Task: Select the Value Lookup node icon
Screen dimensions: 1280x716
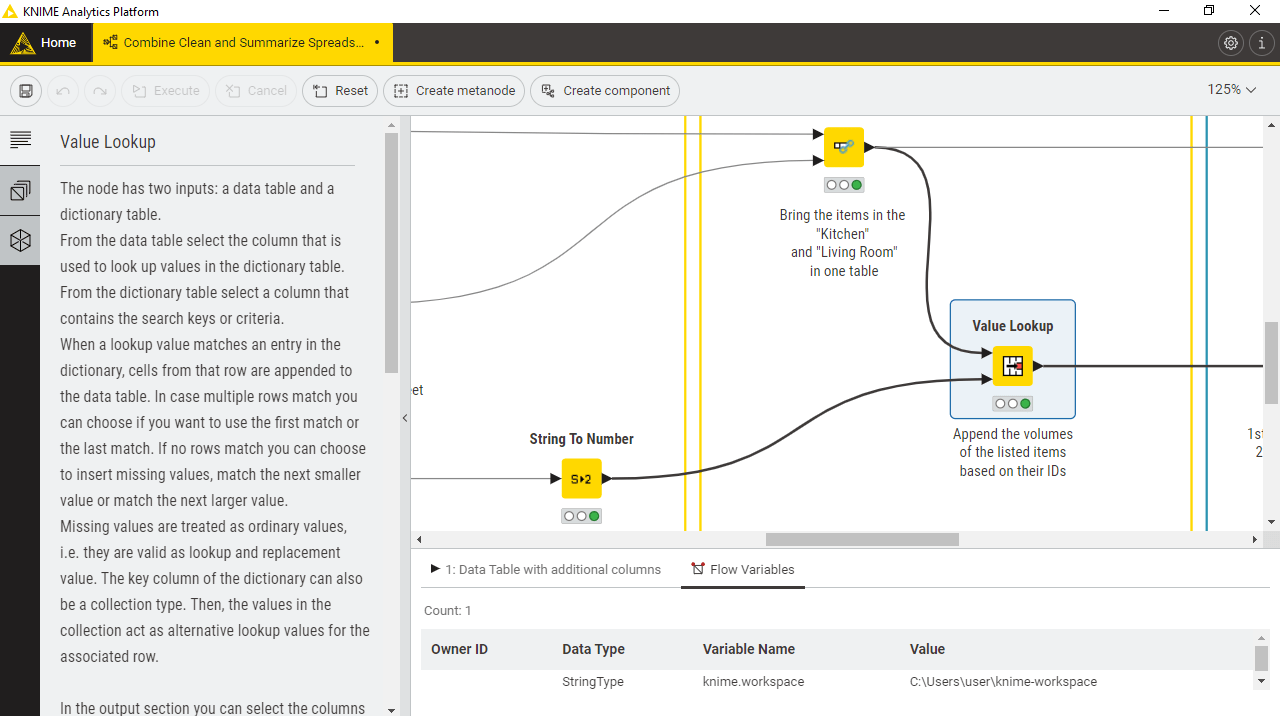Action: (1013, 366)
